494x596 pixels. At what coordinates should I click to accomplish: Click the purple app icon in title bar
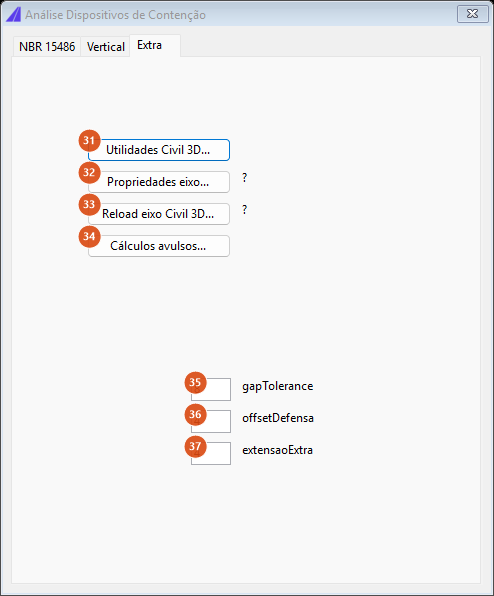14,15
